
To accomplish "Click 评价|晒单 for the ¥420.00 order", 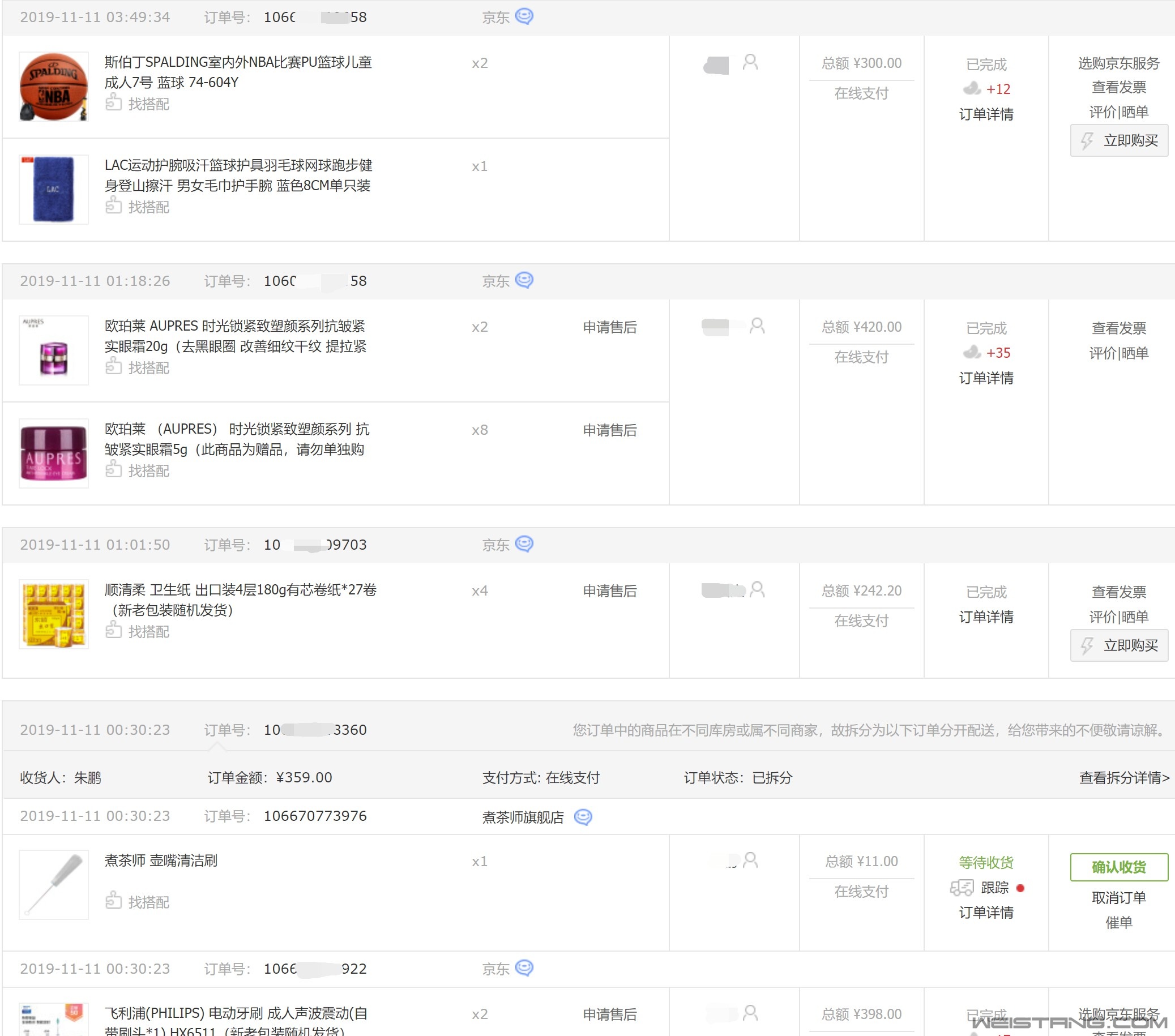I will click(x=1119, y=353).
